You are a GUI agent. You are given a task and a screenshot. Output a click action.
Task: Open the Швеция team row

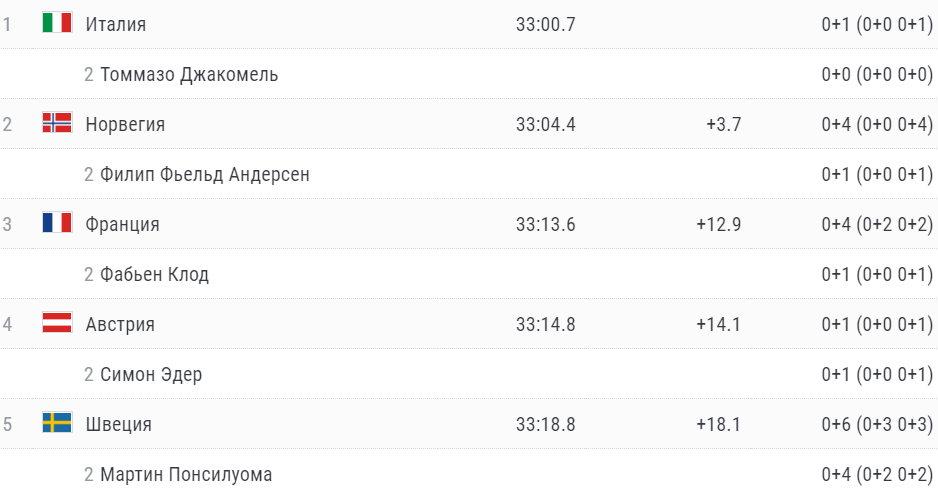119,424
